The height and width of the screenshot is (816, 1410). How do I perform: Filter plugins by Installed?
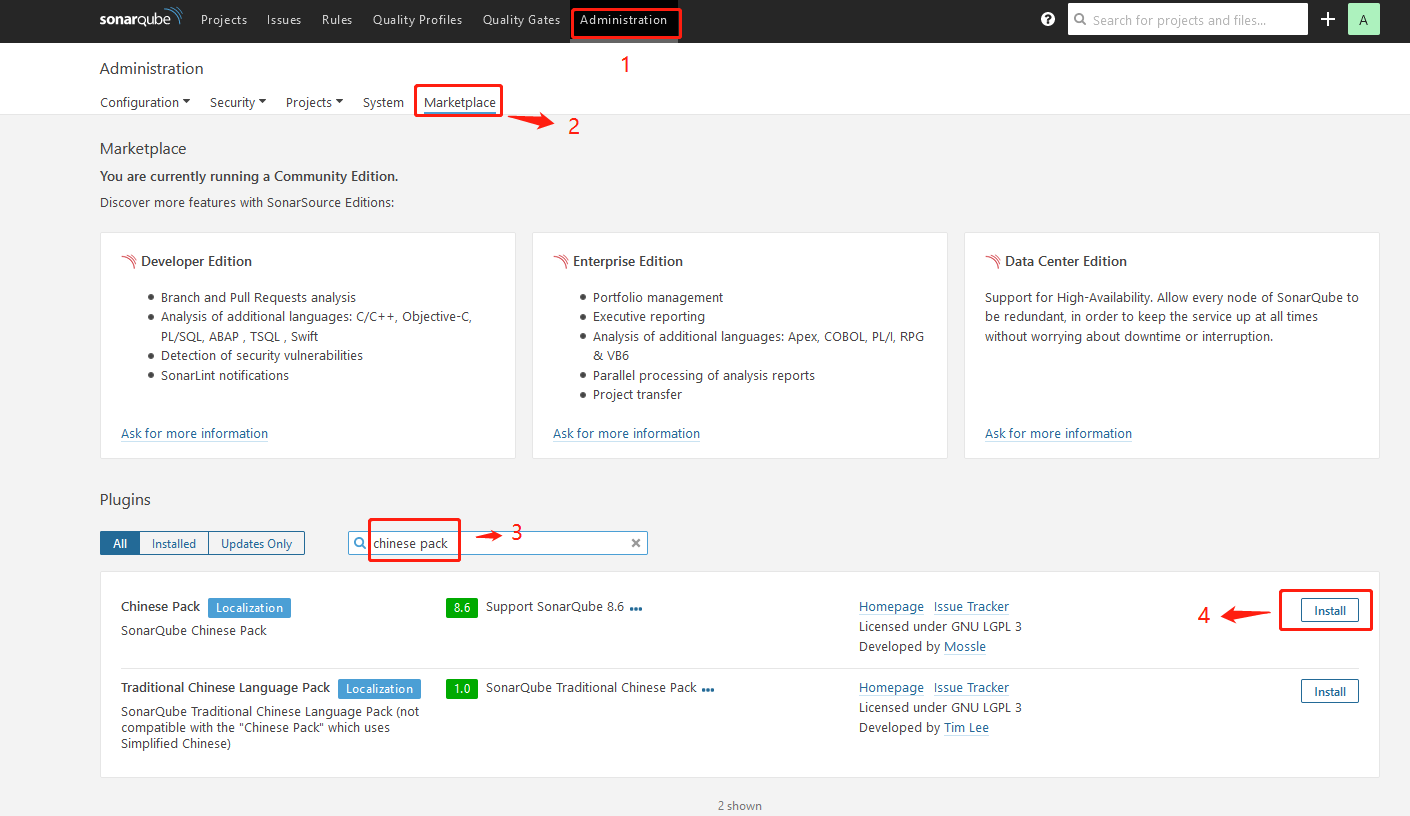(x=173, y=543)
